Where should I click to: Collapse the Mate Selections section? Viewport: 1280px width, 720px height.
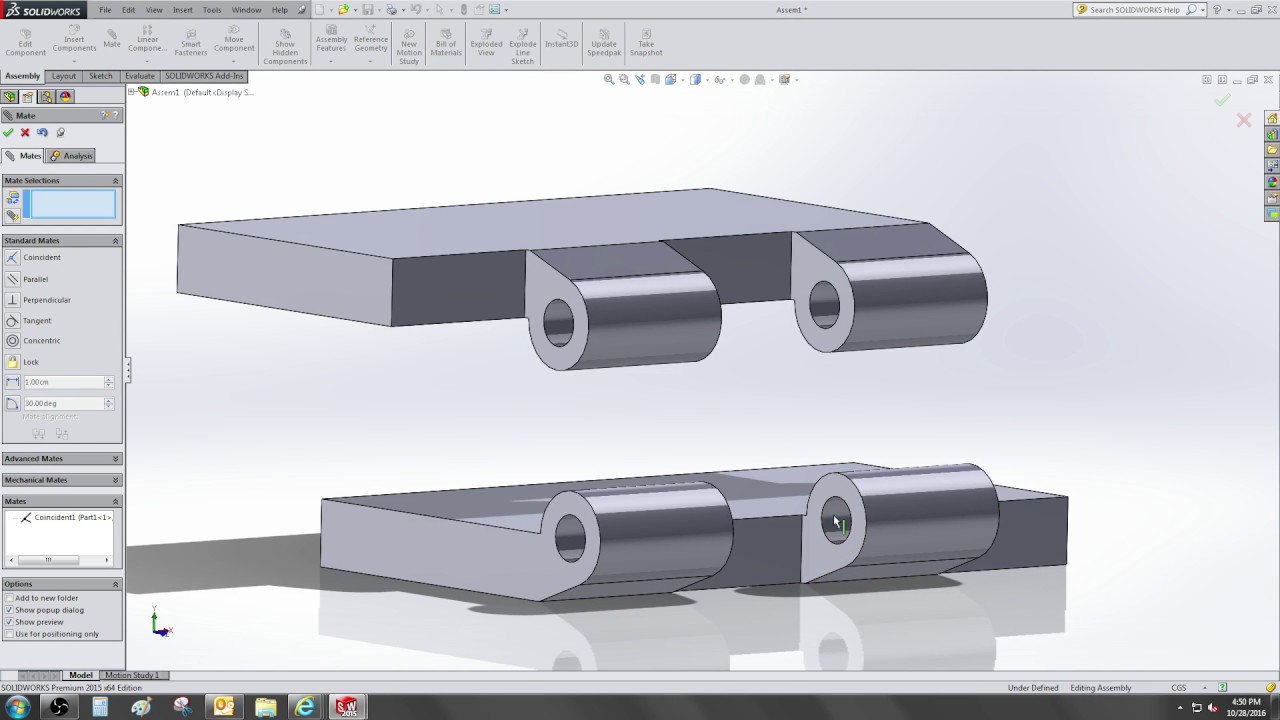(115, 181)
